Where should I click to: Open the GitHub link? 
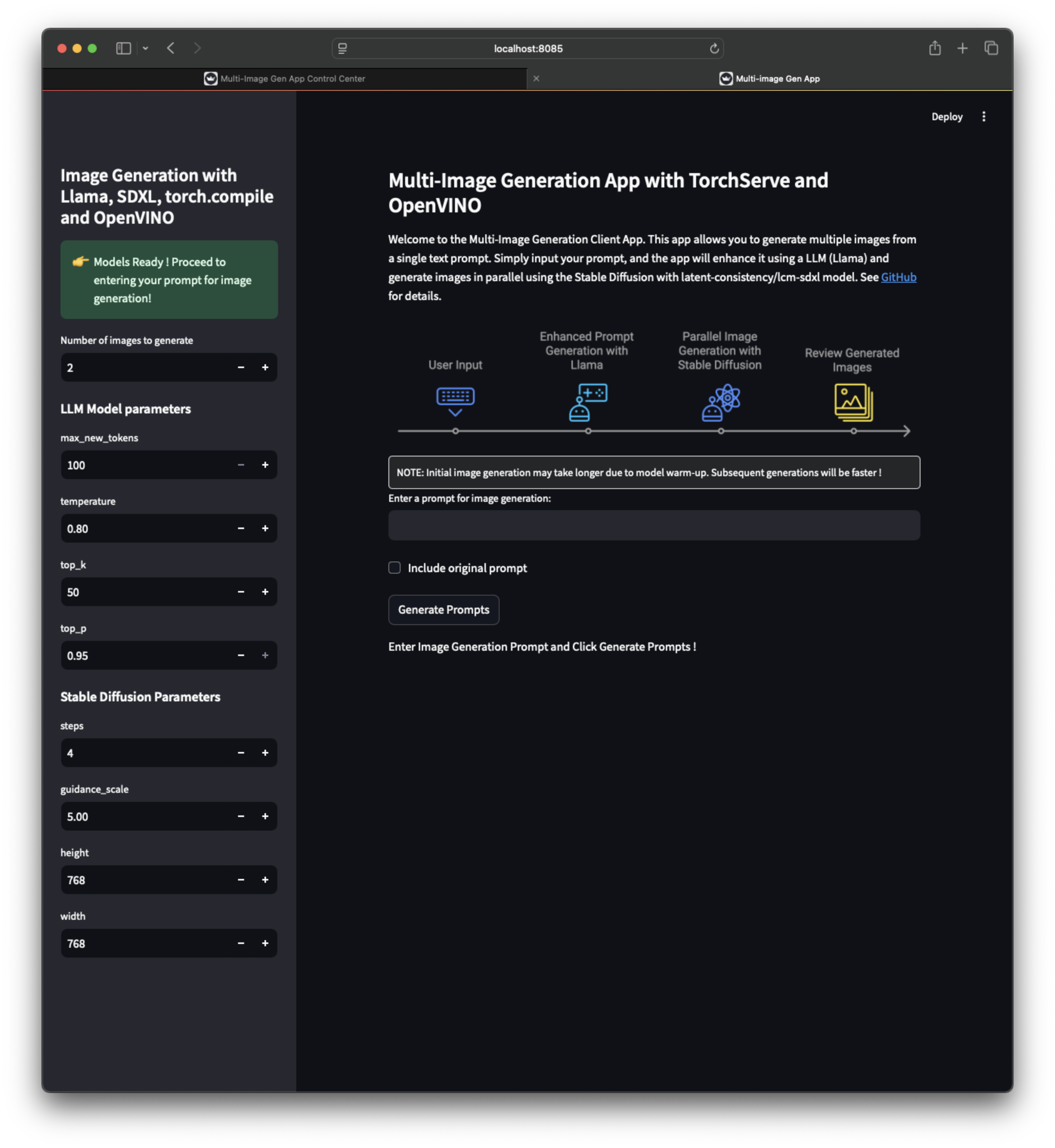pyautogui.click(x=898, y=277)
